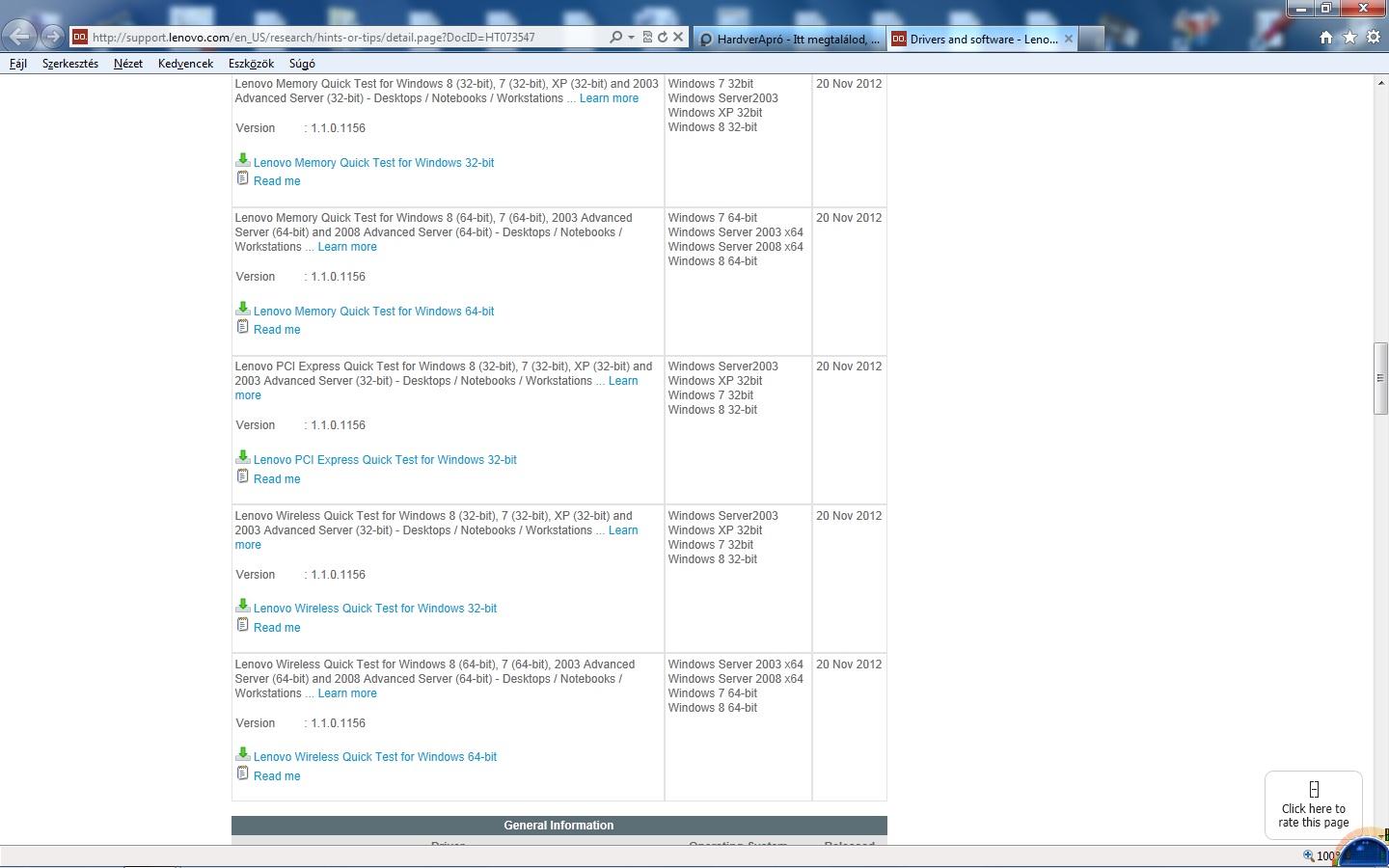Open the Eszközök menu
This screenshot has width=1389, height=868.
pyautogui.click(x=251, y=64)
